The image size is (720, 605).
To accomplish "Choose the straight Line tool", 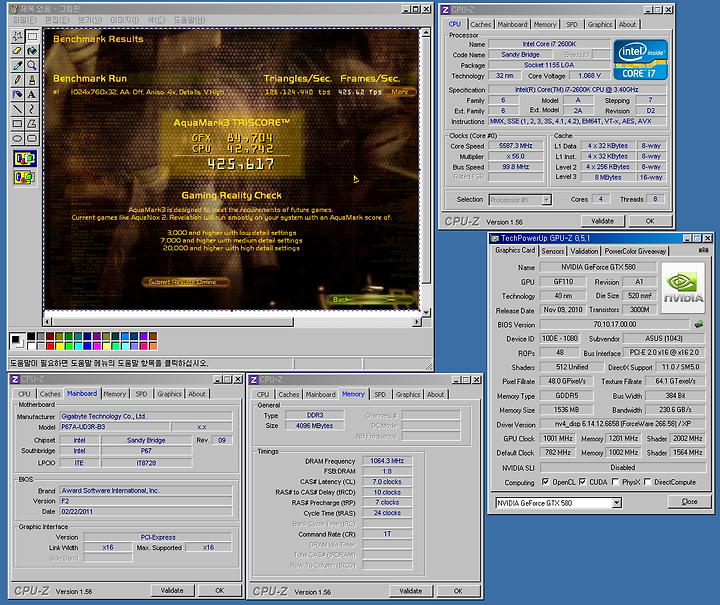I will tap(17, 109).
